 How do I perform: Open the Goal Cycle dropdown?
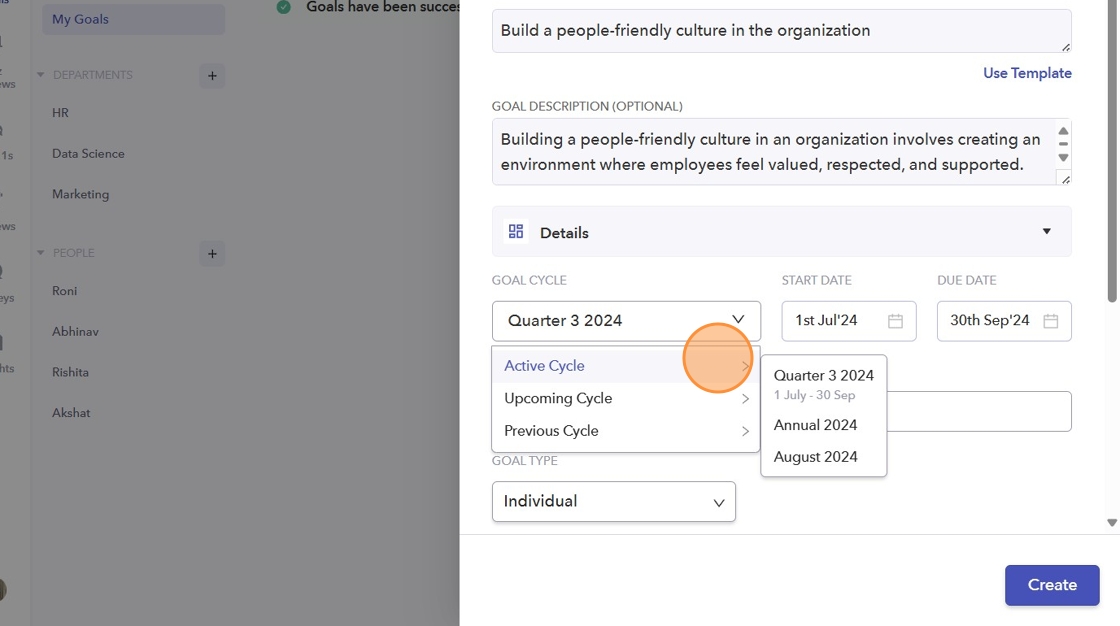[x=626, y=321]
